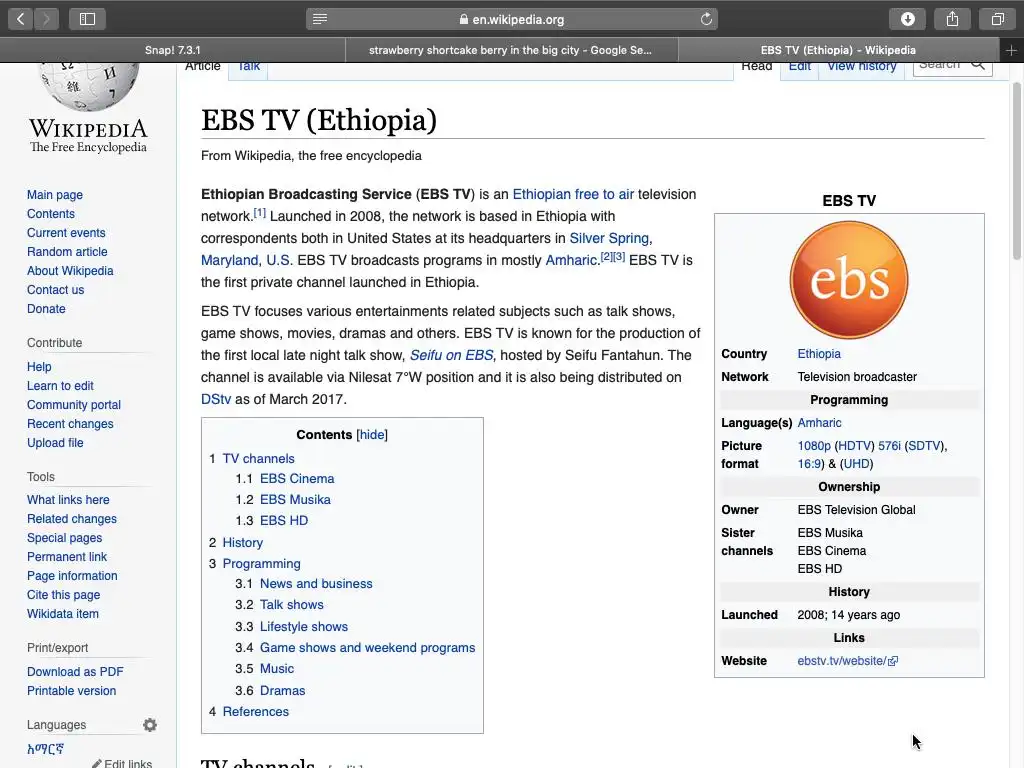Screen dimensions: 1024x768
Task: Open Wikidata item link
Action: [x=63, y=614]
